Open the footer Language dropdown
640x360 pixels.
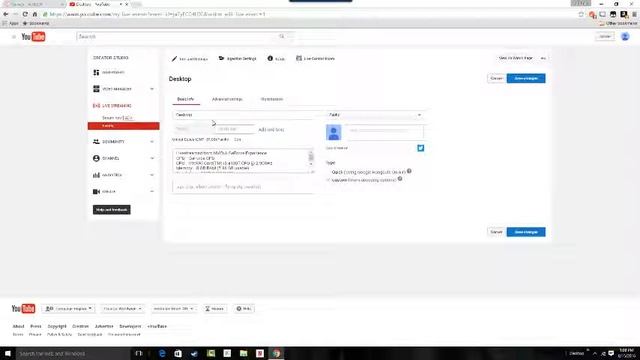pyautogui.click(x=68, y=309)
